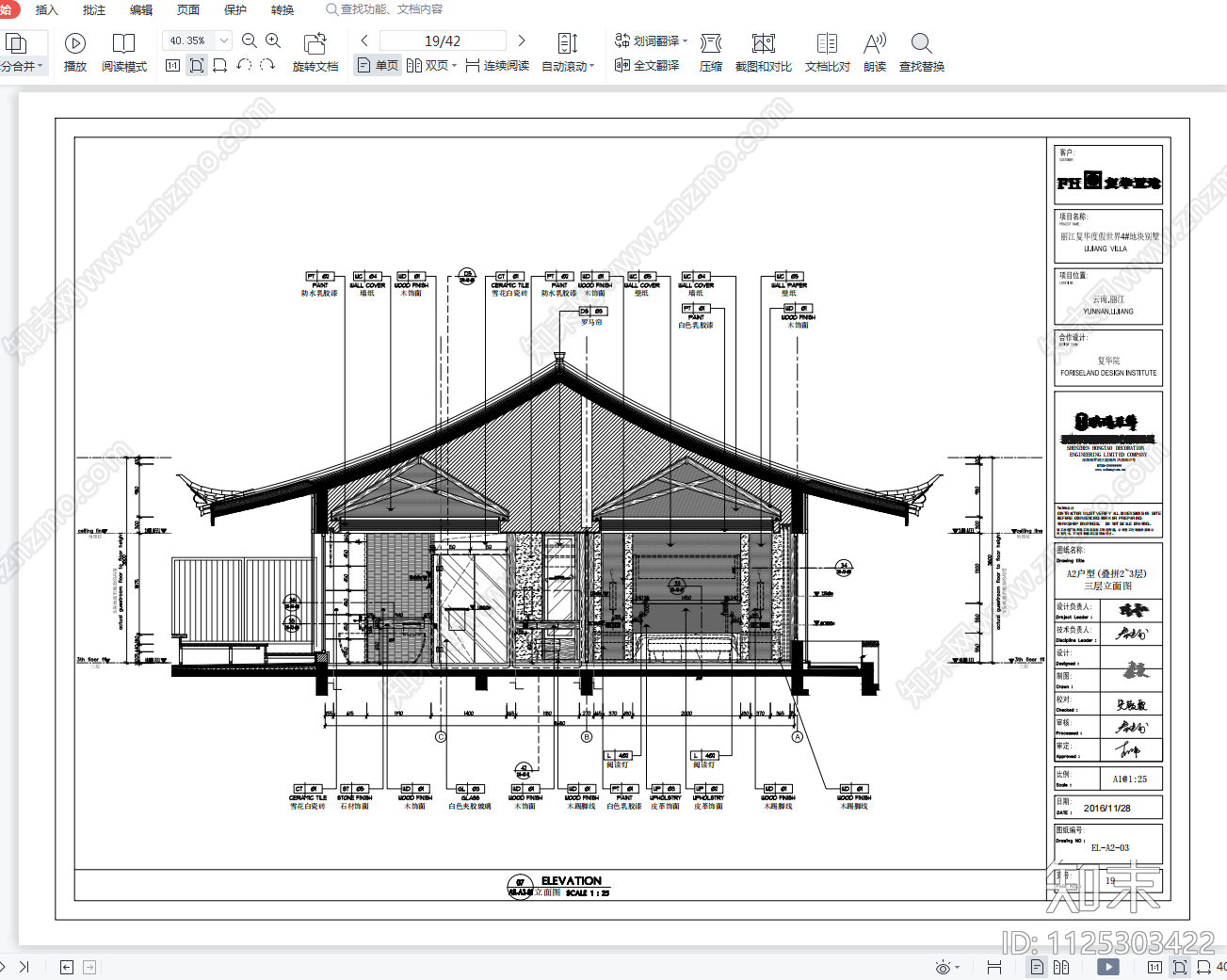Select double page icon in status bar
Image resolution: width=1227 pixels, height=980 pixels.
(1061, 967)
